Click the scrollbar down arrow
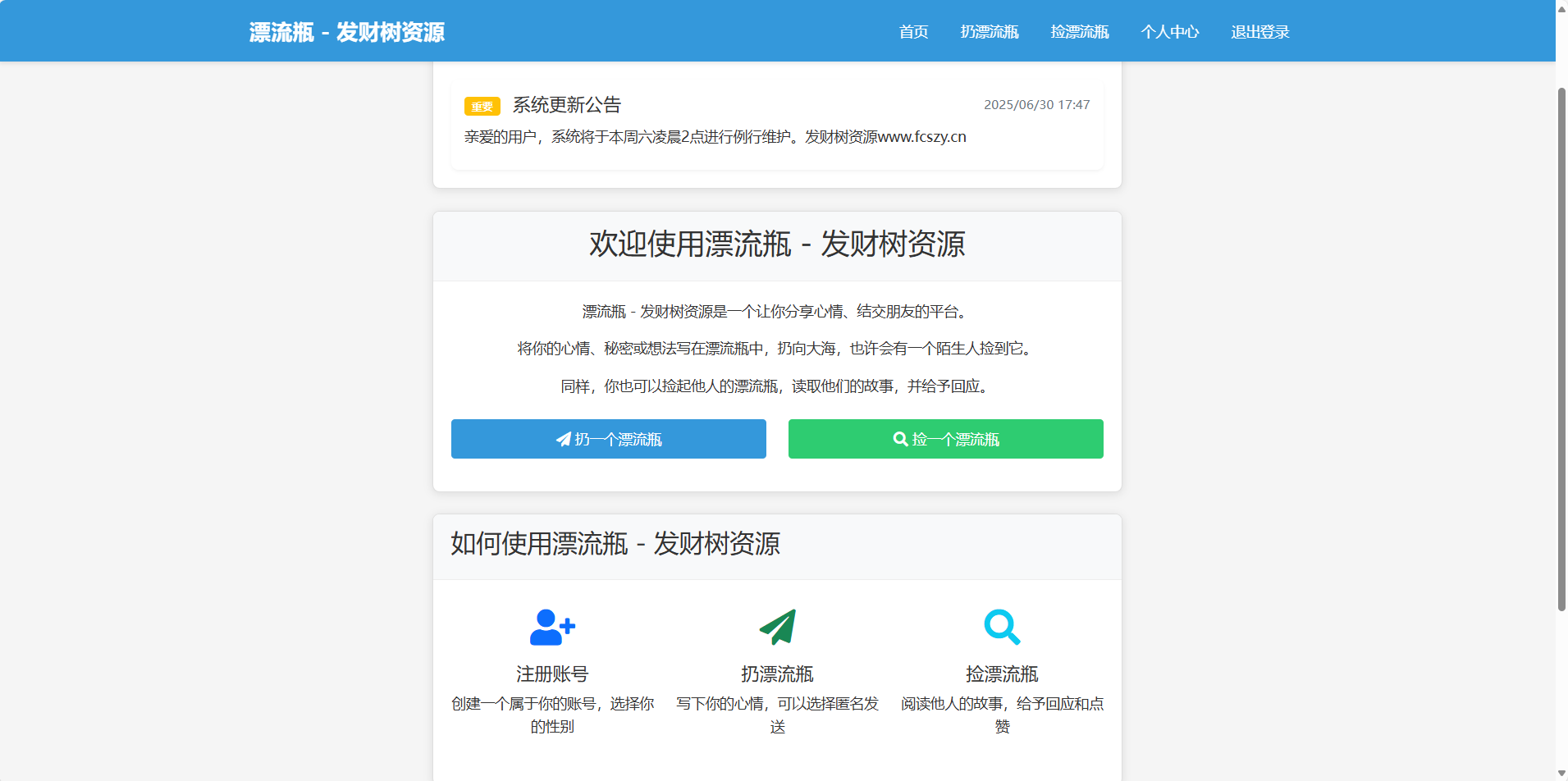1568x781 pixels. click(1561, 773)
